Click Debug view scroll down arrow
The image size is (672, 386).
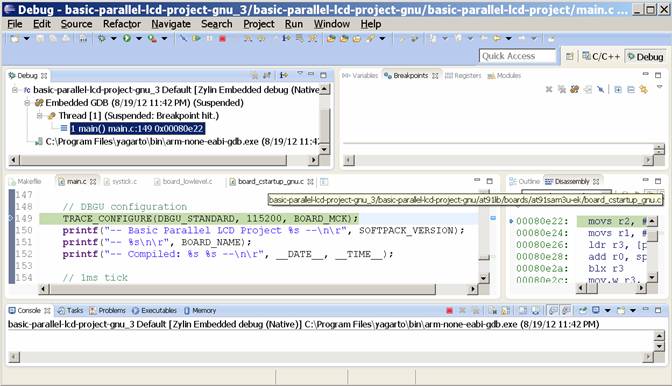324,150
